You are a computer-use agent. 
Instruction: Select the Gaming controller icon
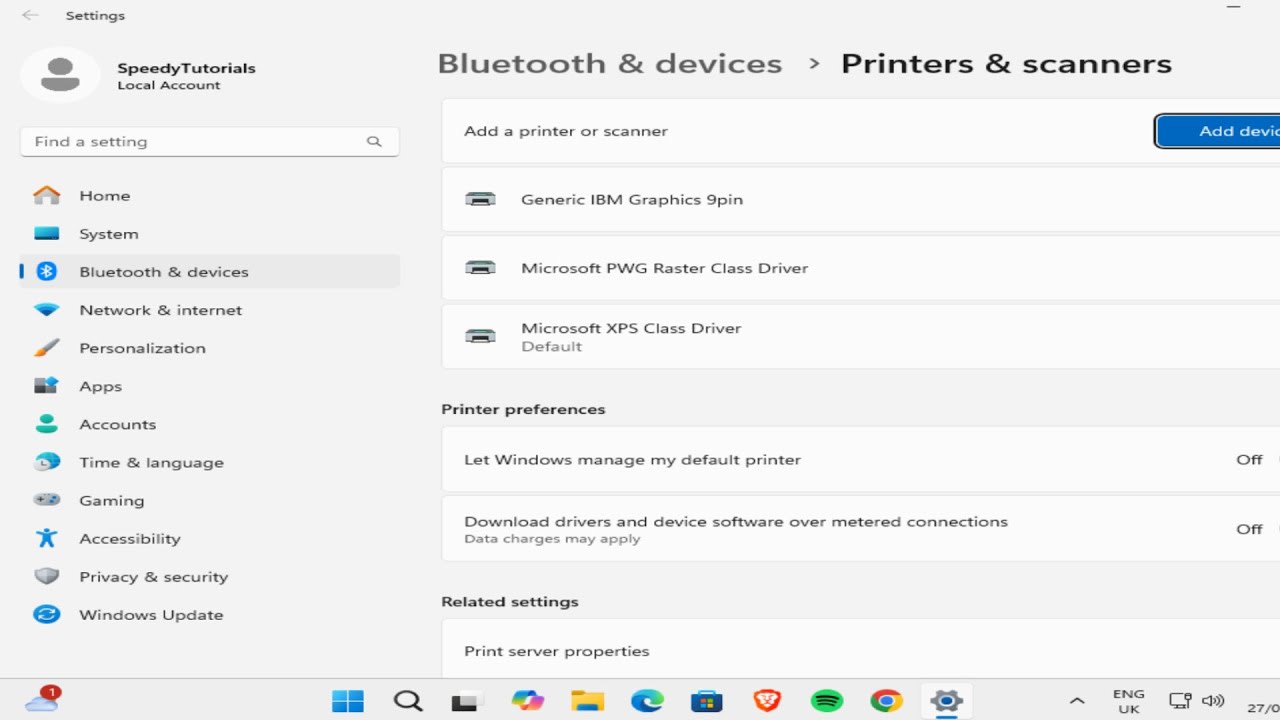tap(47, 500)
